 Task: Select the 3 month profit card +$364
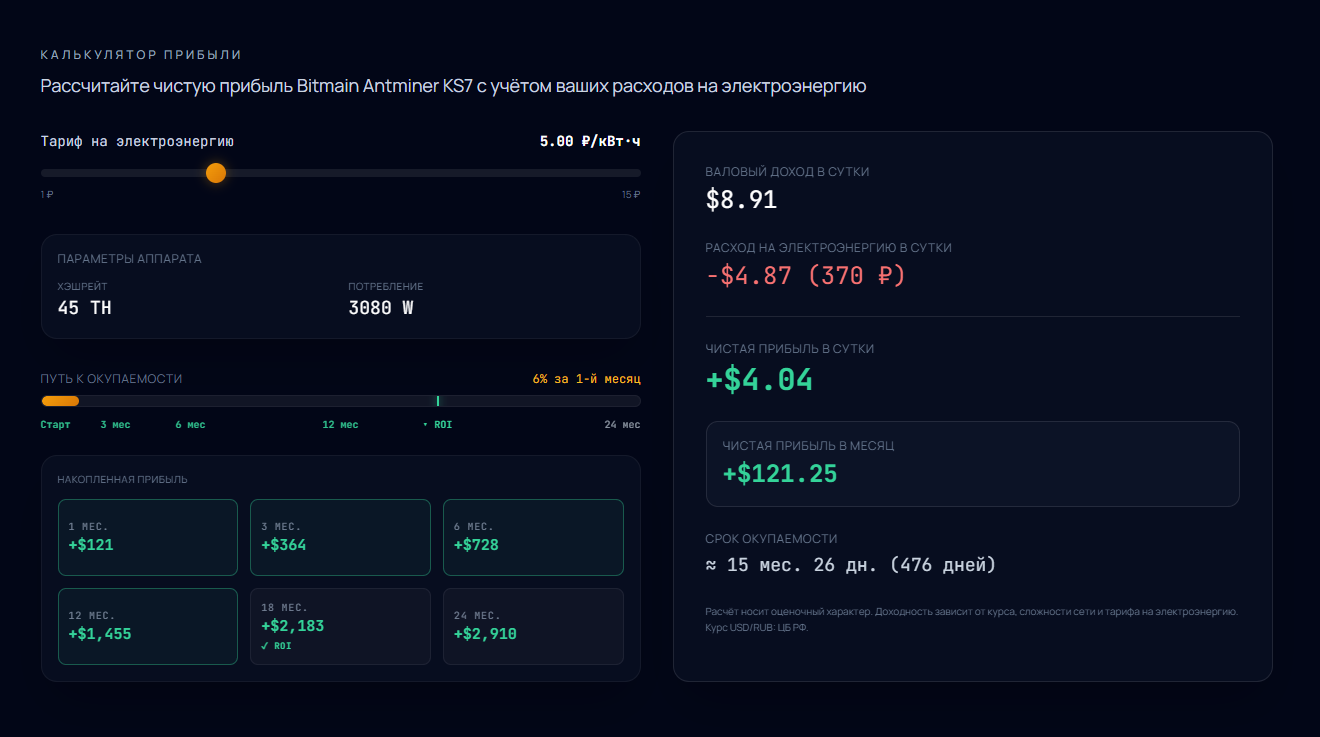pos(340,537)
